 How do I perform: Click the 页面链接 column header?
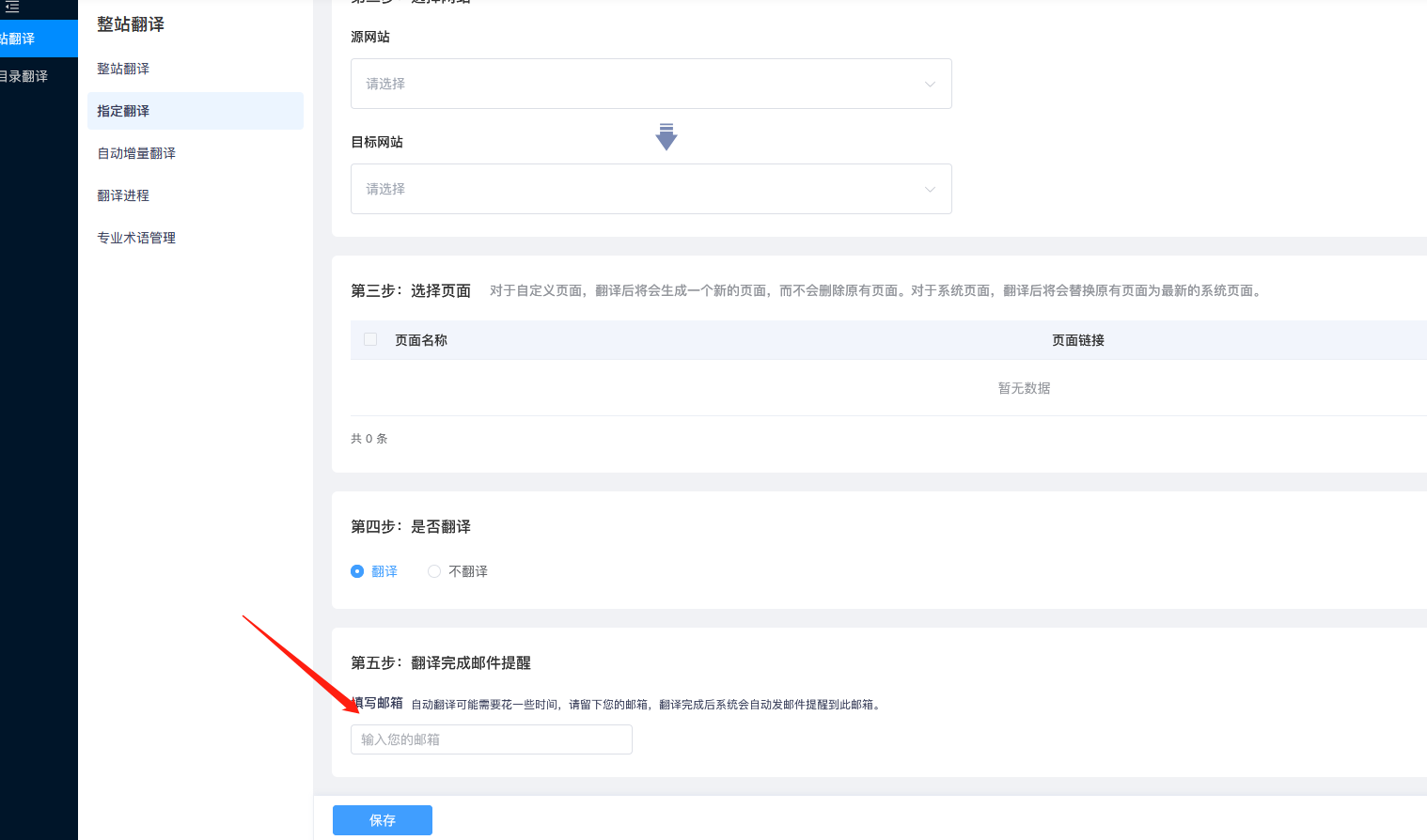[x=1077, y=339]
